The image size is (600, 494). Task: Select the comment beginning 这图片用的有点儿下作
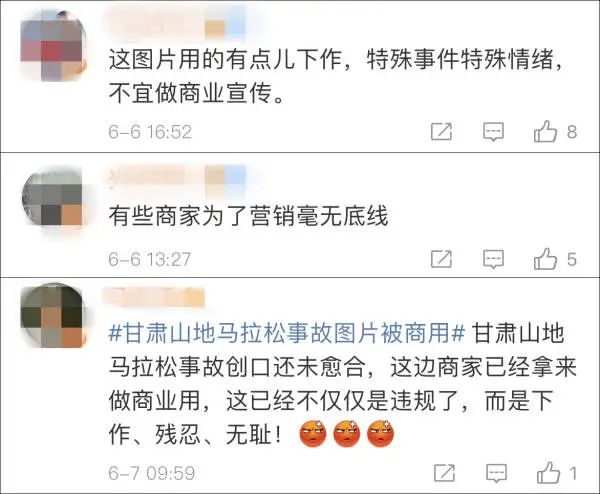pyautogui.click(x=336, y=76)
